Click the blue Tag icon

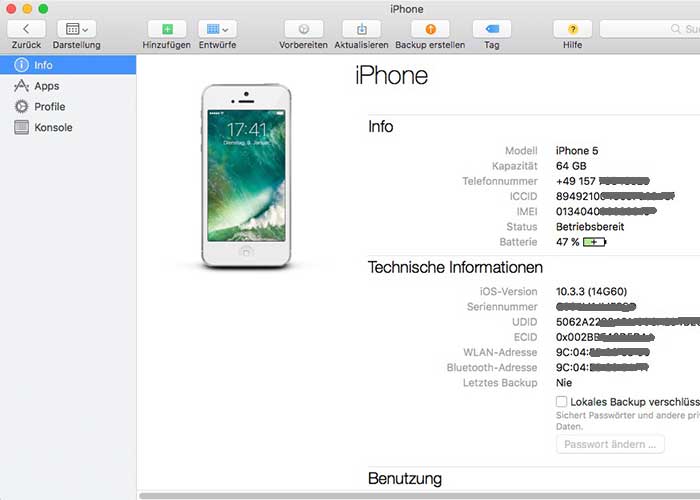tap(492, 29)
